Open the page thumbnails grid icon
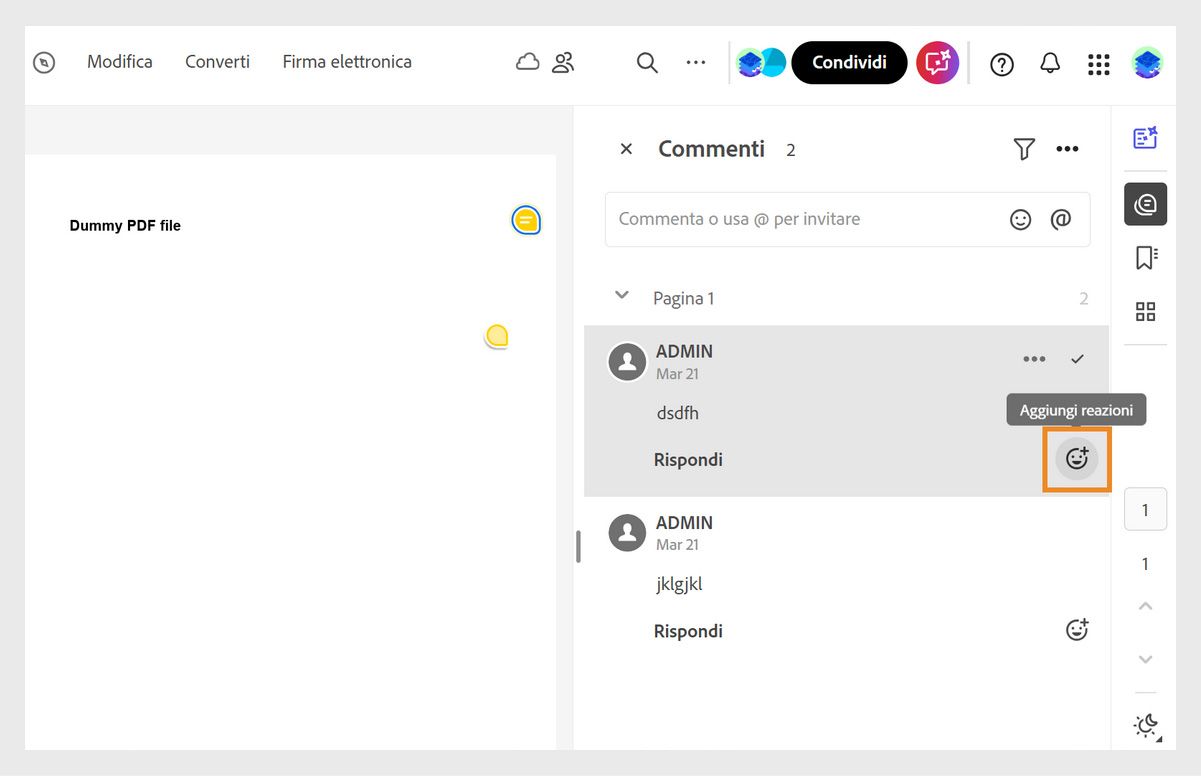Viewport: 1201px width, 776px height. (1145, 311)
